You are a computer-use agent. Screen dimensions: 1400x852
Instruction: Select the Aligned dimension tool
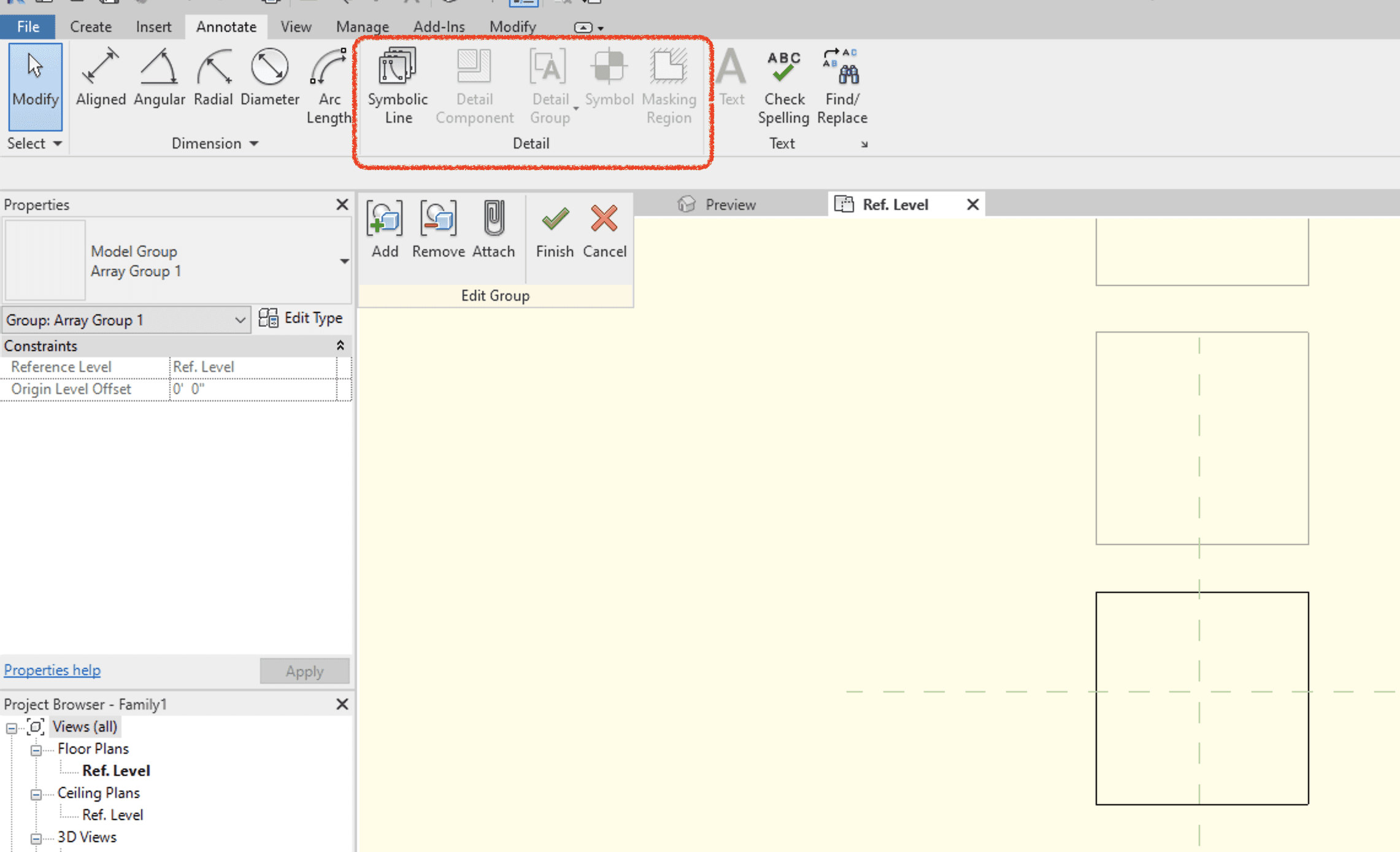click(x=100, y=78)
